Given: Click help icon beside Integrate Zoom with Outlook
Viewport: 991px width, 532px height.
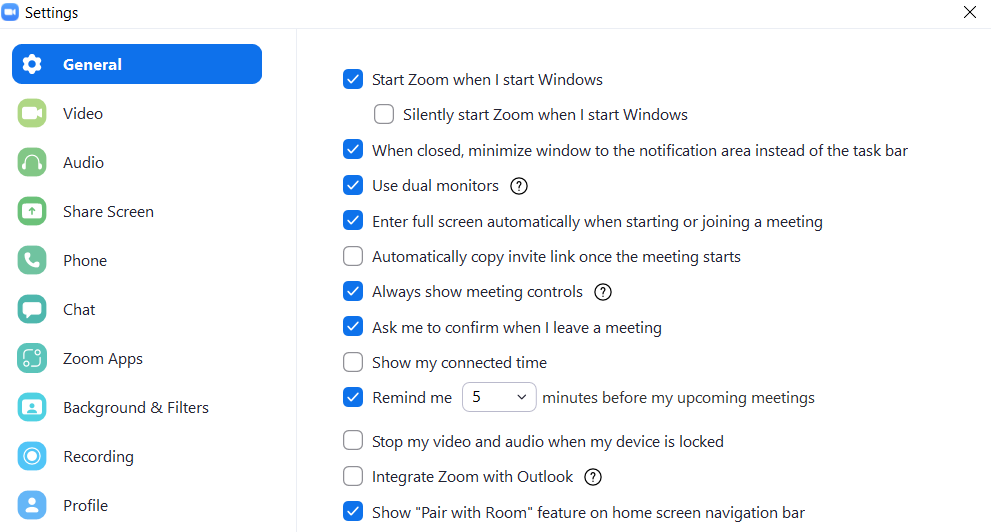Looking at the screenshot, I should [593, 477].
